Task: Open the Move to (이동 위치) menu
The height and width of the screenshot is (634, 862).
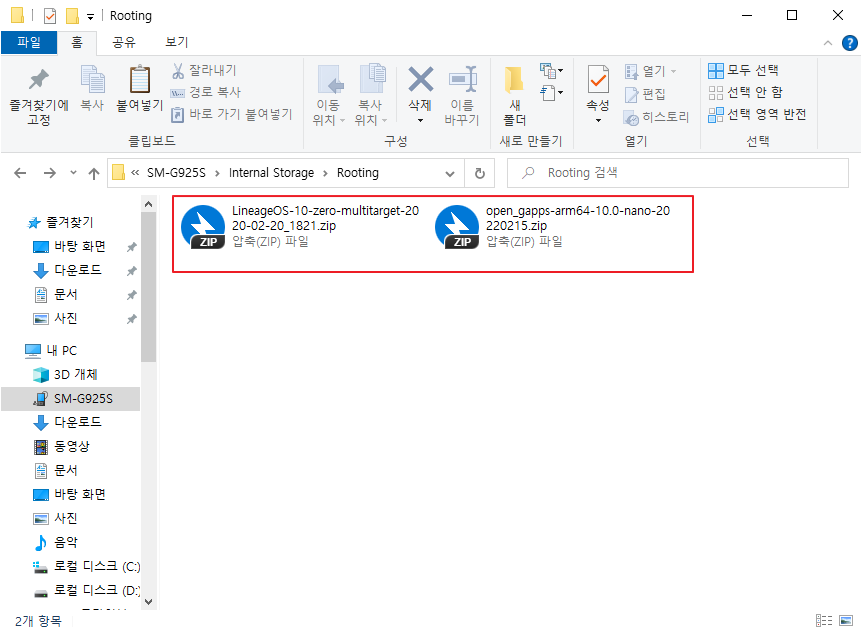Action: point(329,95)
